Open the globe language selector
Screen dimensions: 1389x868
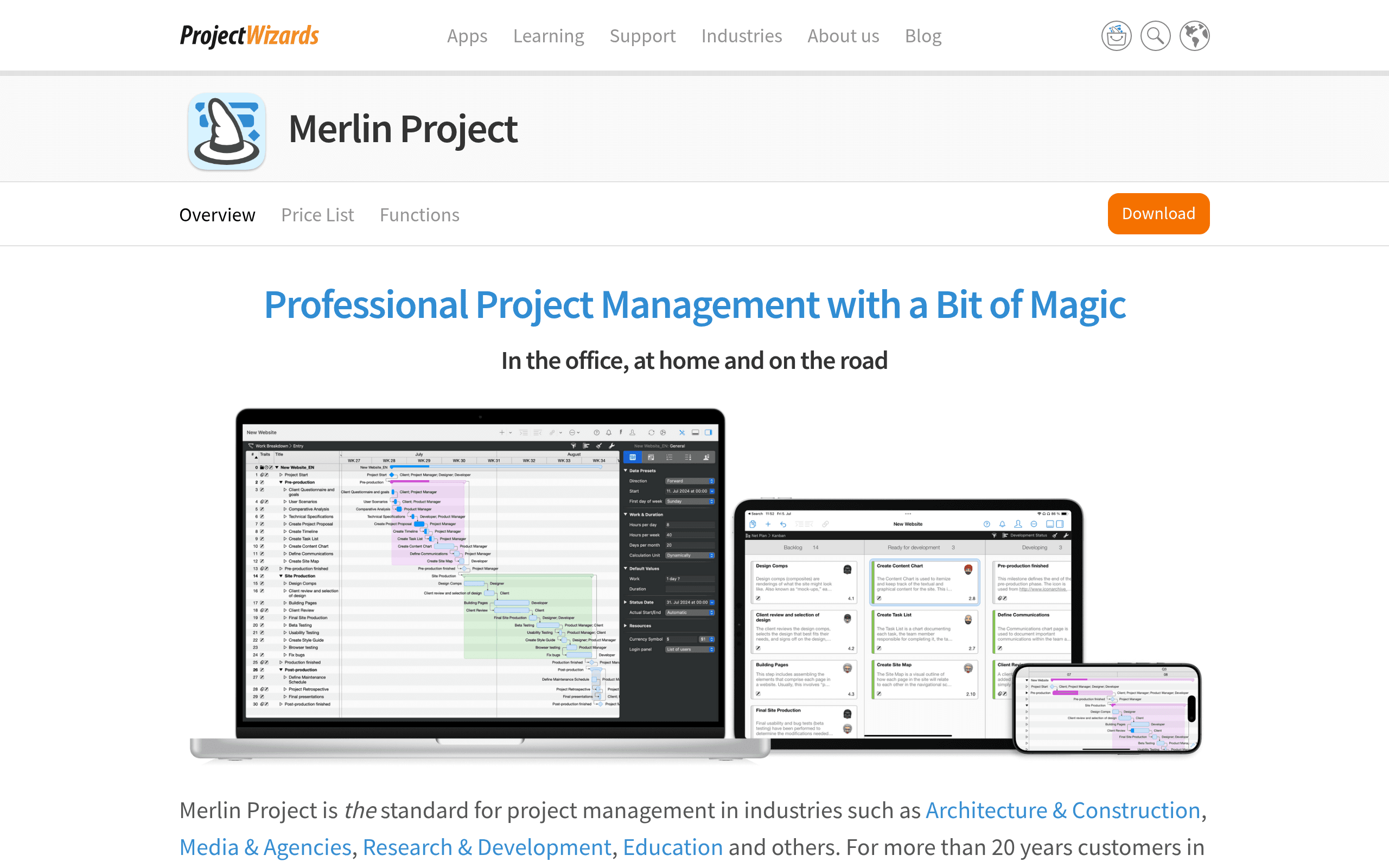click(1194, 36)
